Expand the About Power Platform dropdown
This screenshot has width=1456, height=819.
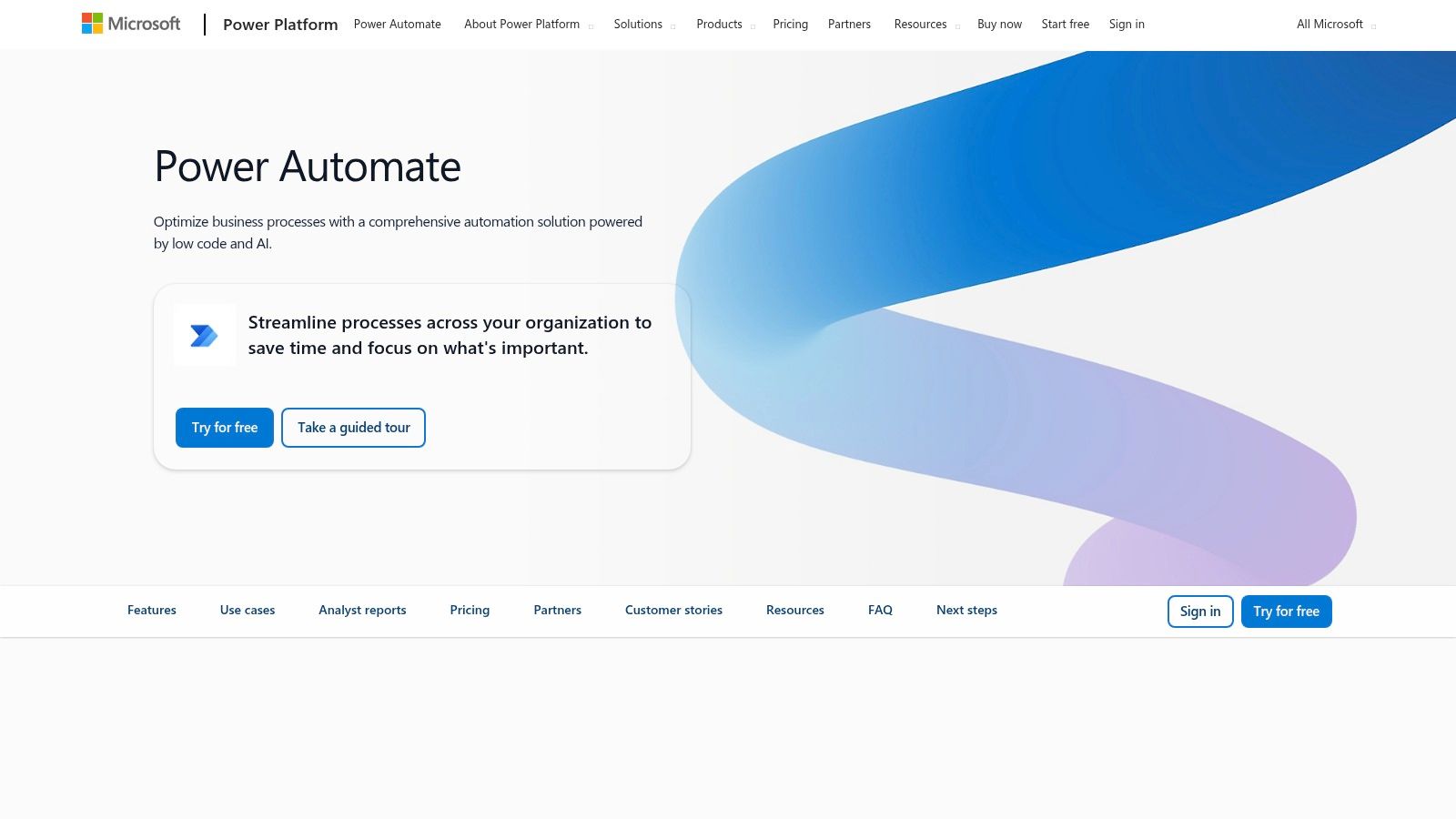tap(528, 25)
